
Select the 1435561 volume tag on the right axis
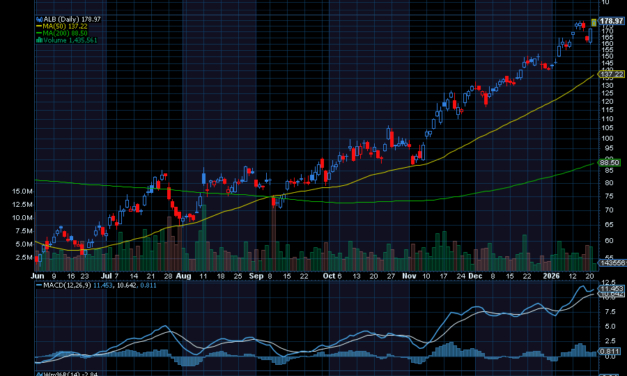click(612, 263)
